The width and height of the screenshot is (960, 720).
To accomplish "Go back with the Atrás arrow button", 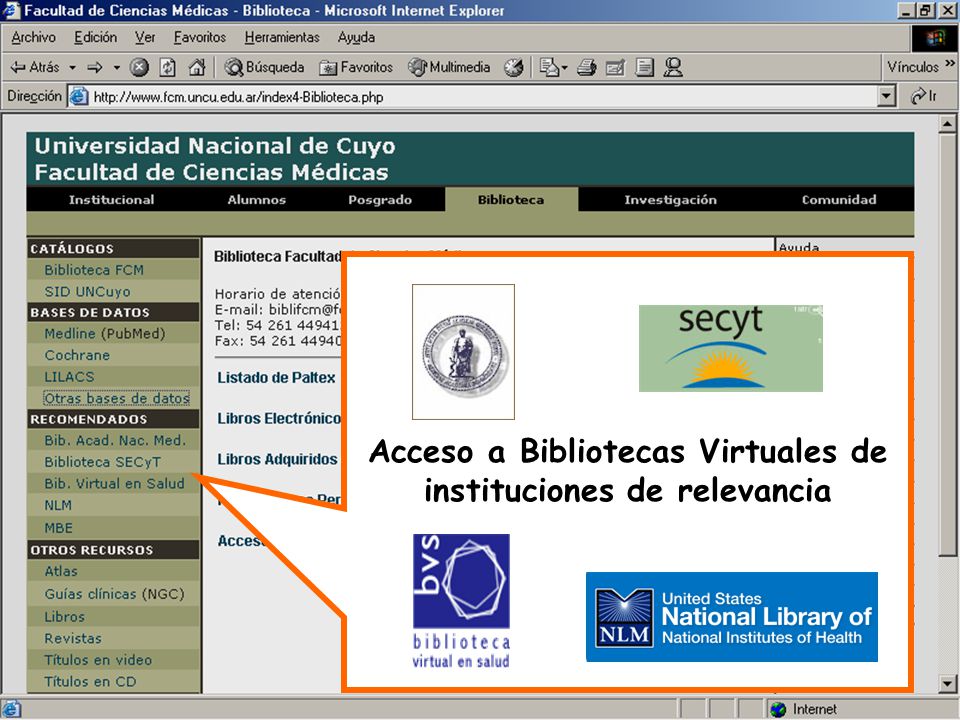I will pyautogui.click(x=35, y=67).
